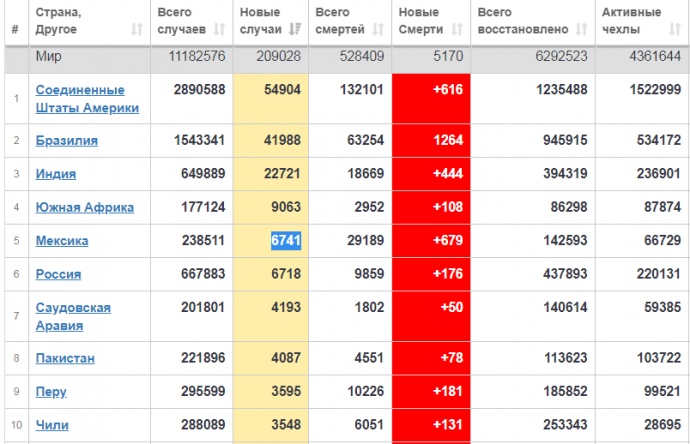Click the '#' rank column header

pyautogui.click(x=14, y=29)
